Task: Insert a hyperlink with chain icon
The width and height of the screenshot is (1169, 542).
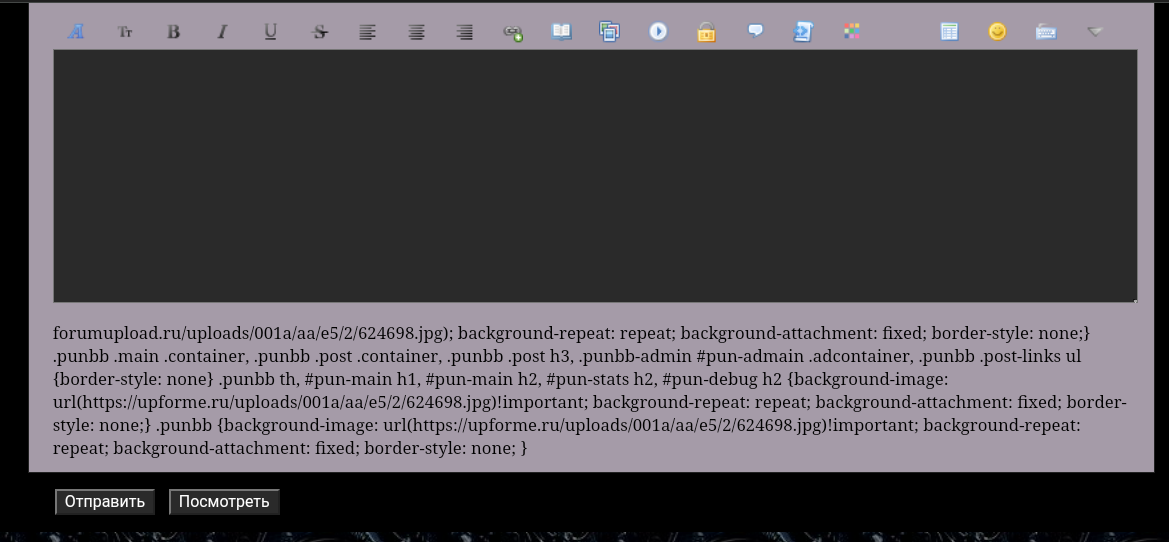Action: click(513, 31)
